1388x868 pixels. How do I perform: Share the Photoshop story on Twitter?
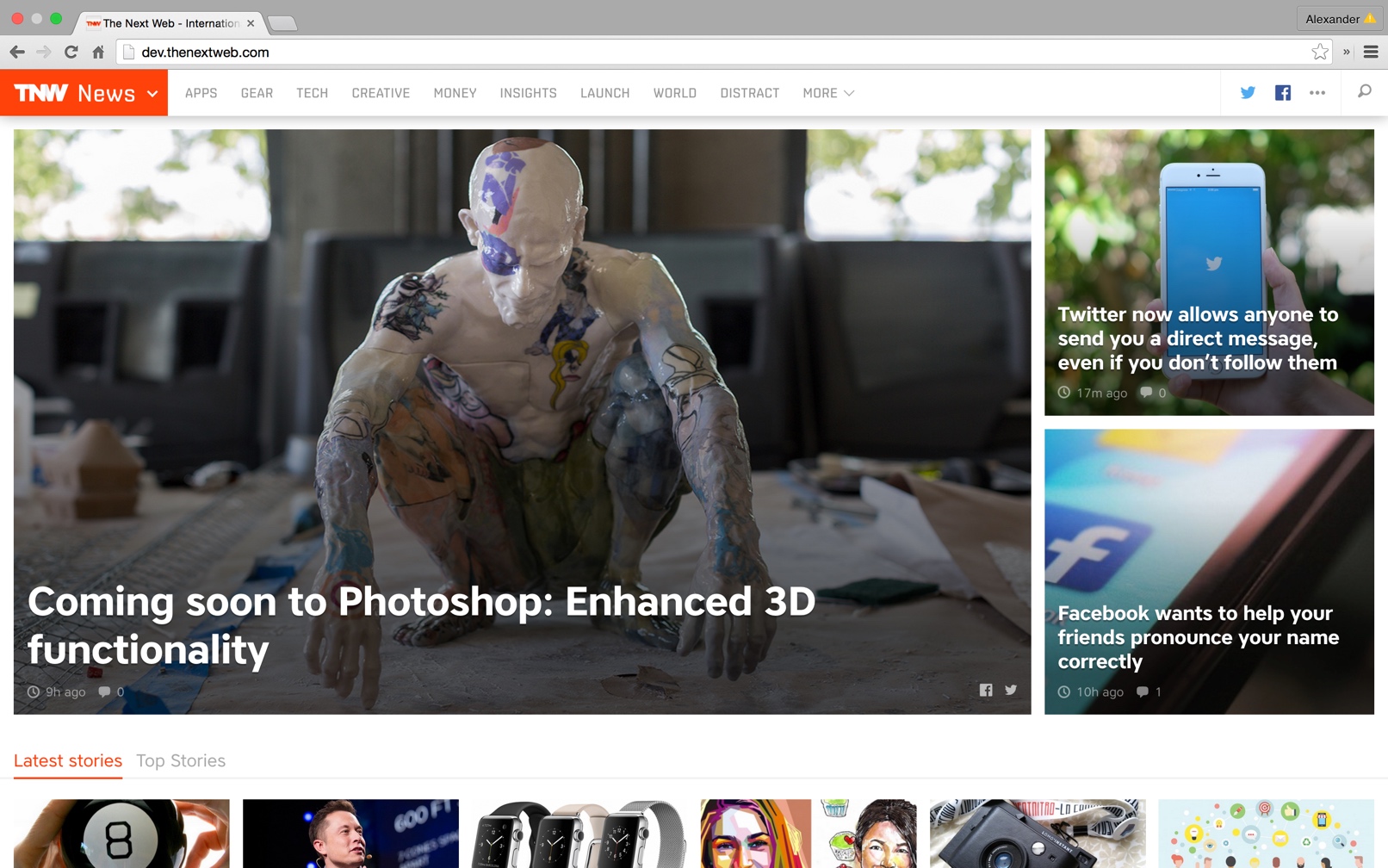1011,690
